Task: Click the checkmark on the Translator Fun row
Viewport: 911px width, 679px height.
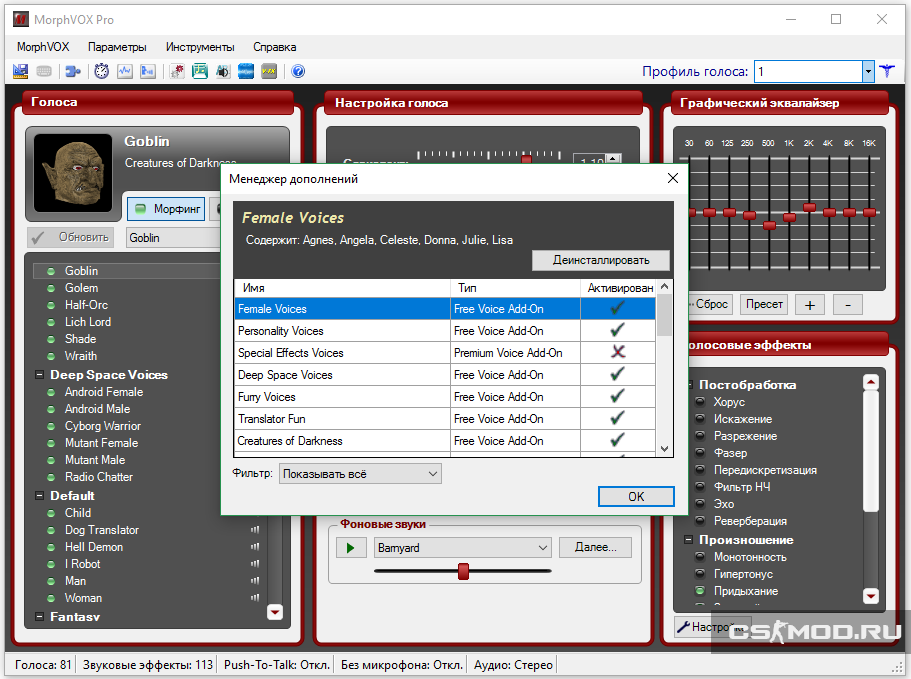Action: coord(618,418)
